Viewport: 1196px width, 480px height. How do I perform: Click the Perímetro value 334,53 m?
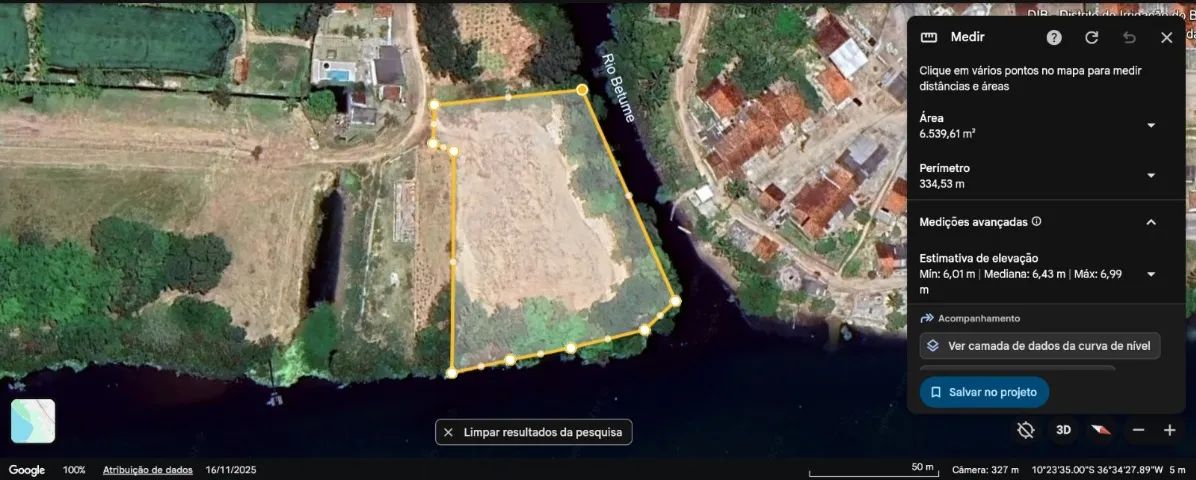pos(940,184)
